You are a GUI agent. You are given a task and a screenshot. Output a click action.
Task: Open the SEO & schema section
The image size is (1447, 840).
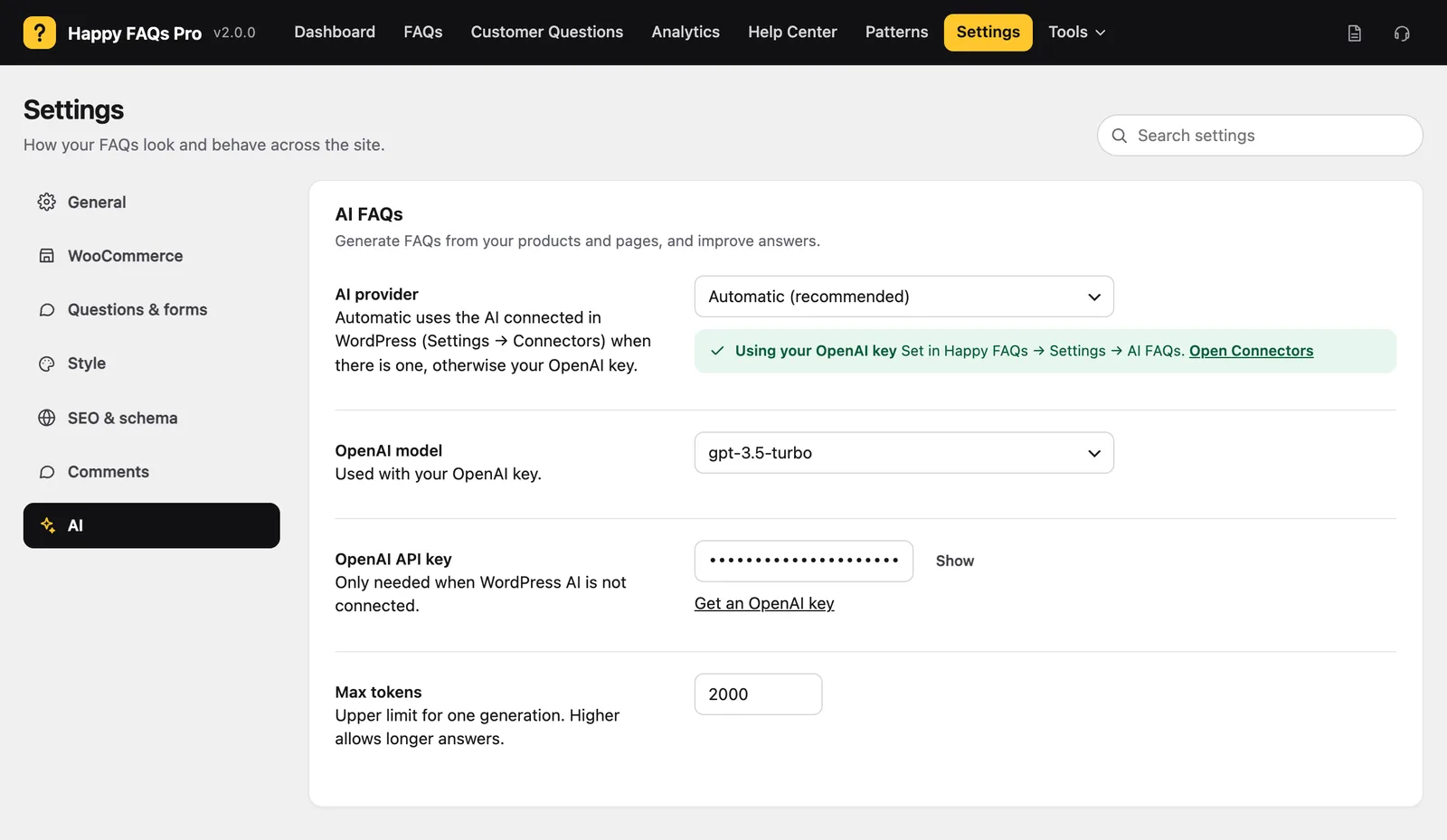pyautogui.click(x=152, y=418)
